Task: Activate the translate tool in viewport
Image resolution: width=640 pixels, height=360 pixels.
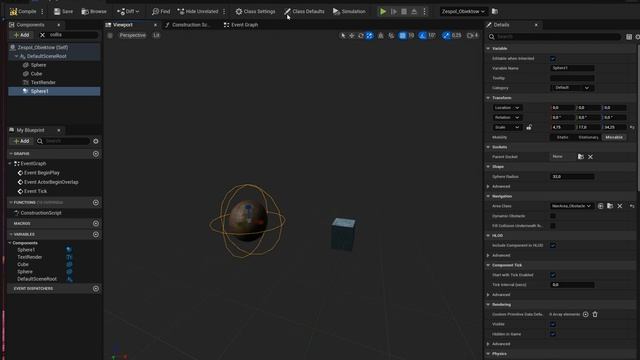Action: point(352,36)
